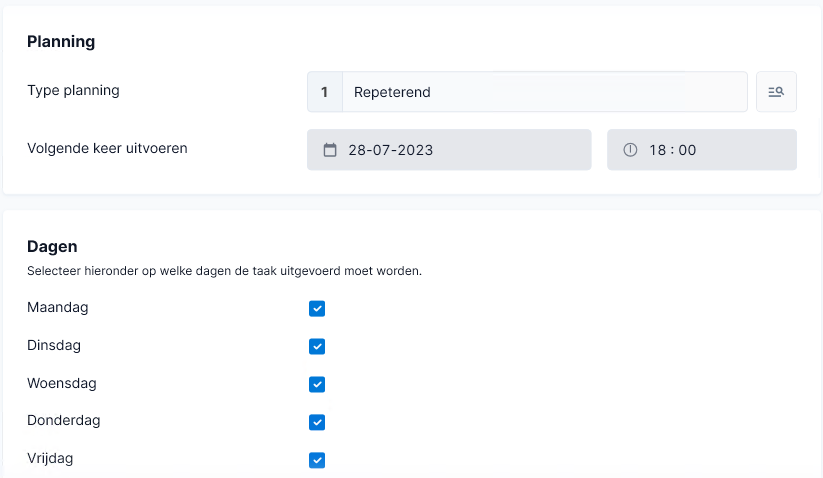Click the date field showing 28-07-2023
This screenshot has width=823, height=478.
pyautogui.click(x=449, y=150)
